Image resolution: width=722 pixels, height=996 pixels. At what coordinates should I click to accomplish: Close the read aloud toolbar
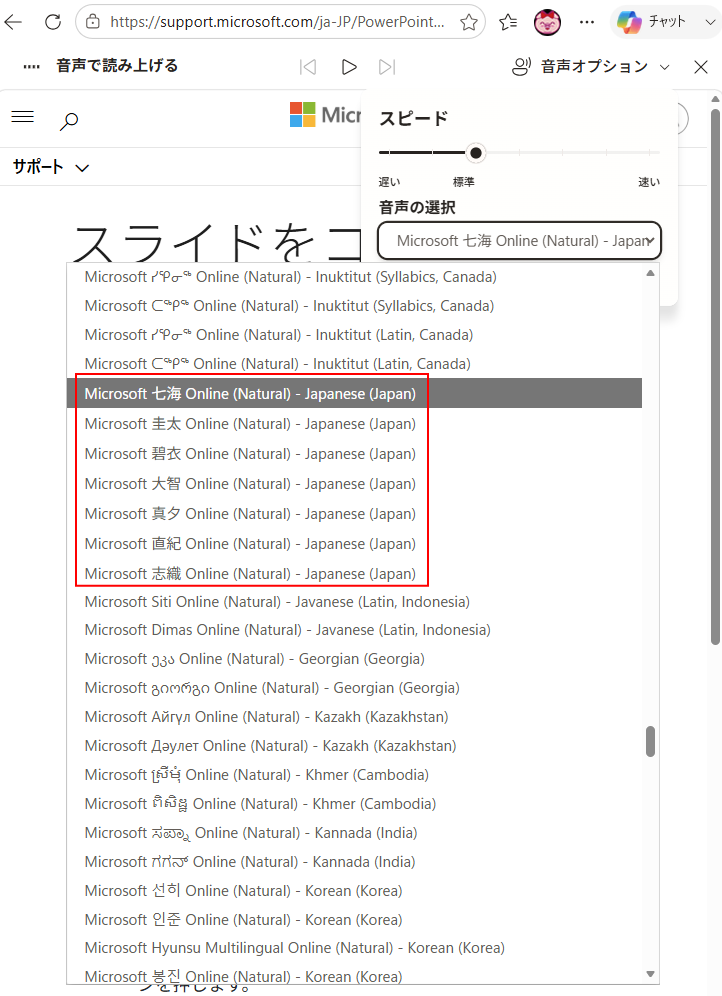[x=701, y=67]
